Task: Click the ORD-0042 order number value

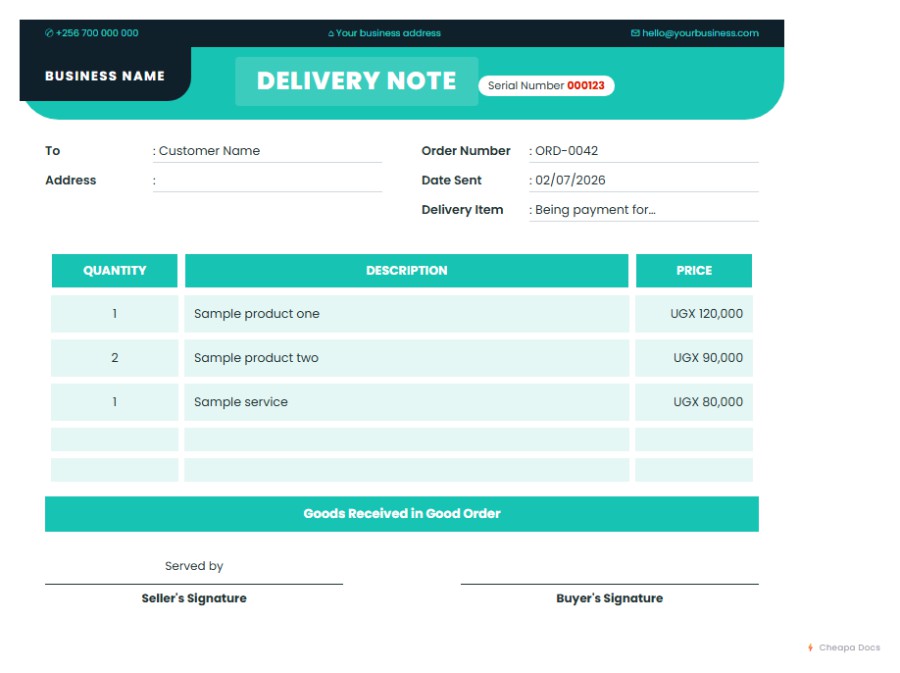Action: (567, 151)
